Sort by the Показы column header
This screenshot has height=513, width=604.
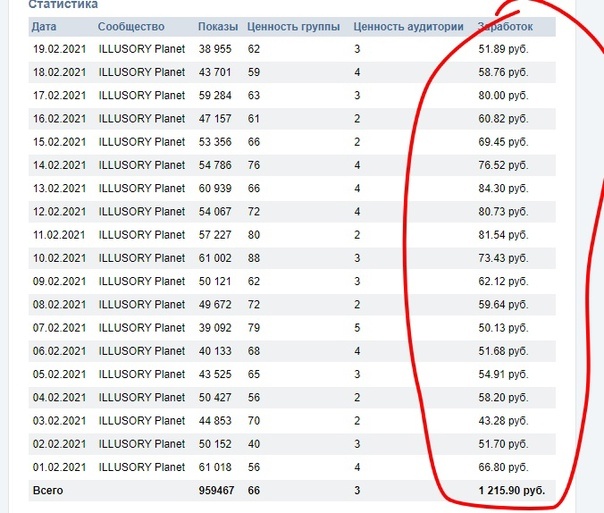(x=218, y=27)
